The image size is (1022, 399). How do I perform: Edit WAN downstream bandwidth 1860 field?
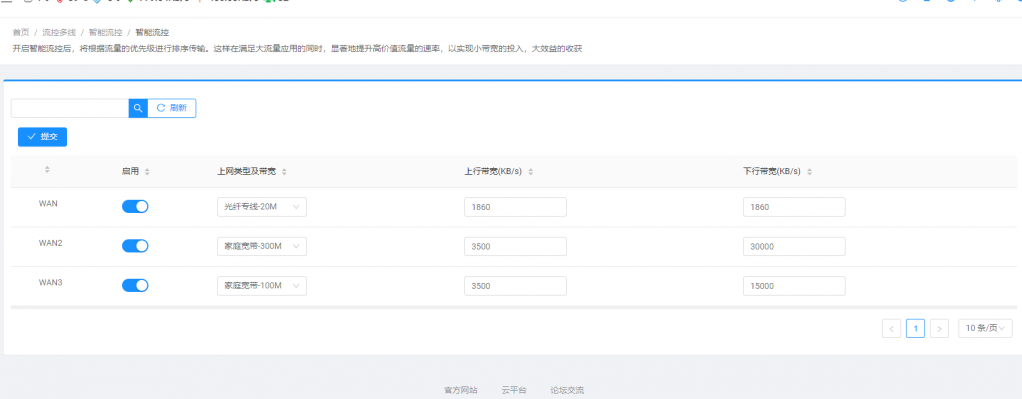(x=795, y=207)
